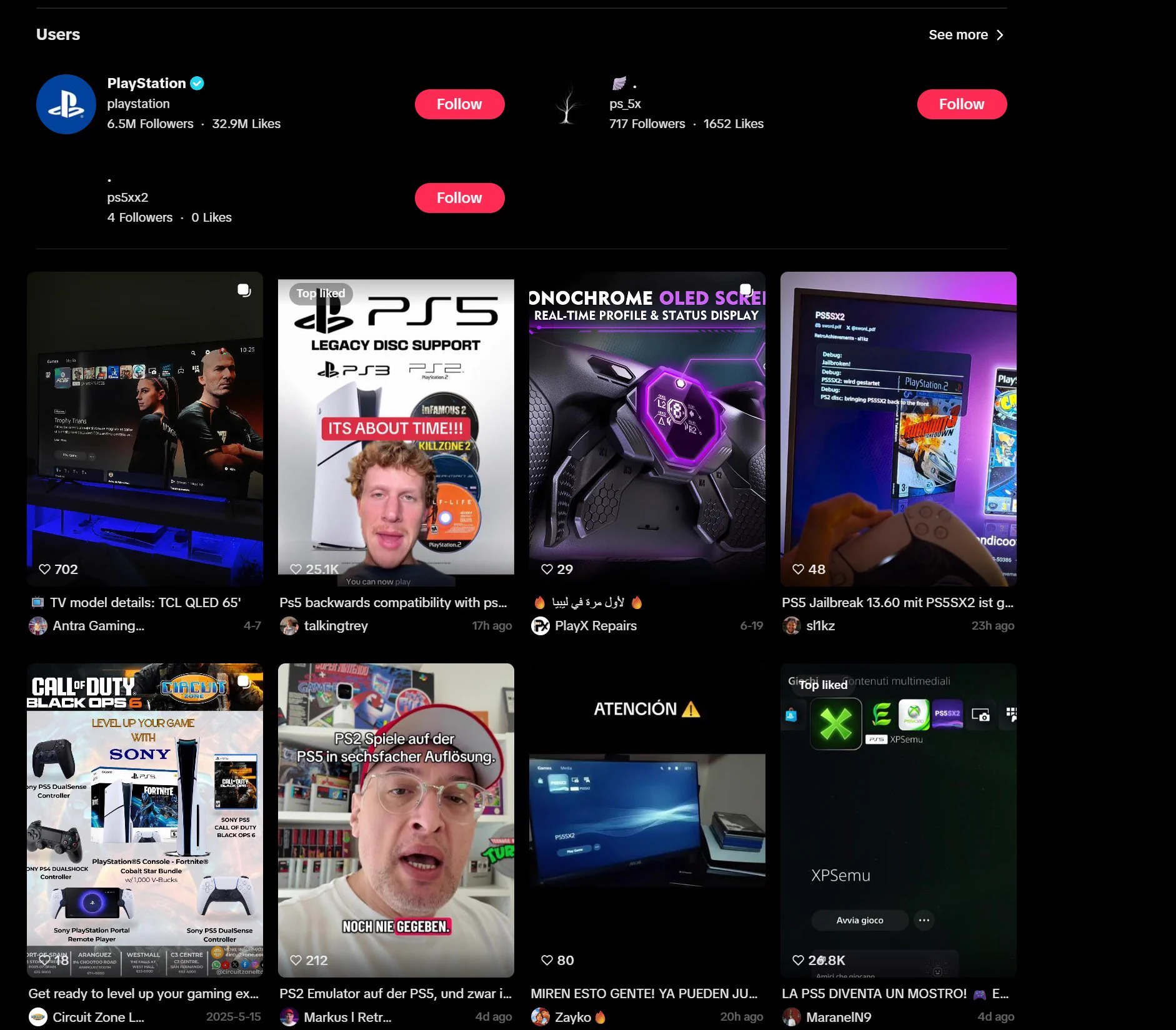Open the TCL QLED TV video thumbnail
The width and height of the screenshot is (1176, 1030).
(x=145, y=429)
